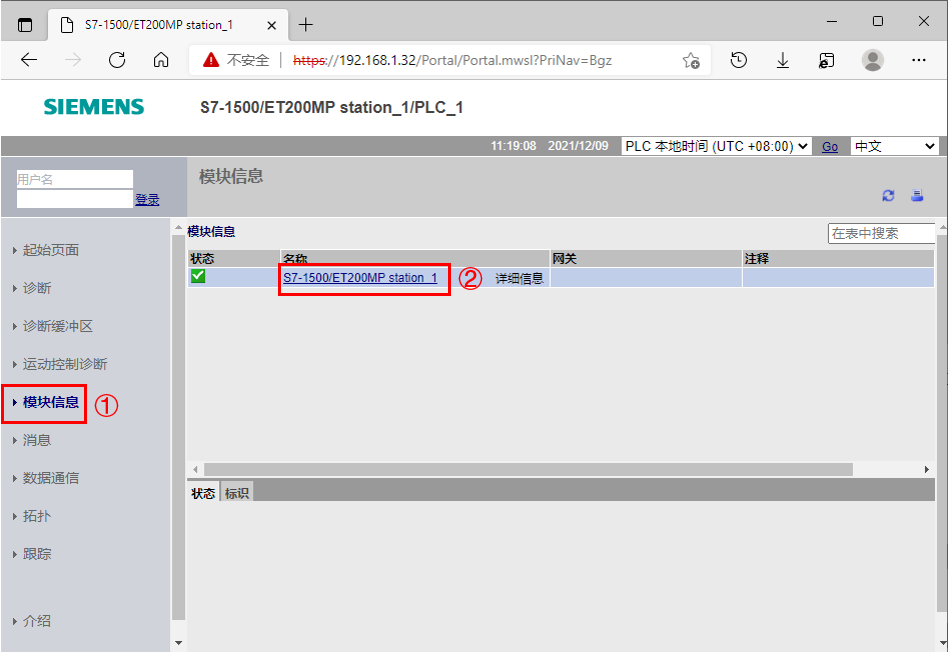Click the sidebar scroll down arrow
The width and height of the screenshot is (948, 652).
click(178, 642)
